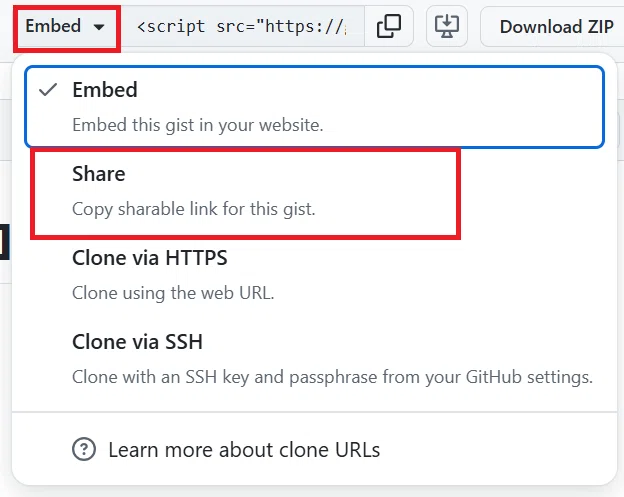The height and width of the screenshot is (497, 624).
Task: Click the checkmark beside the Embed option
Action: pyautogui.click(x=48, y=90)
